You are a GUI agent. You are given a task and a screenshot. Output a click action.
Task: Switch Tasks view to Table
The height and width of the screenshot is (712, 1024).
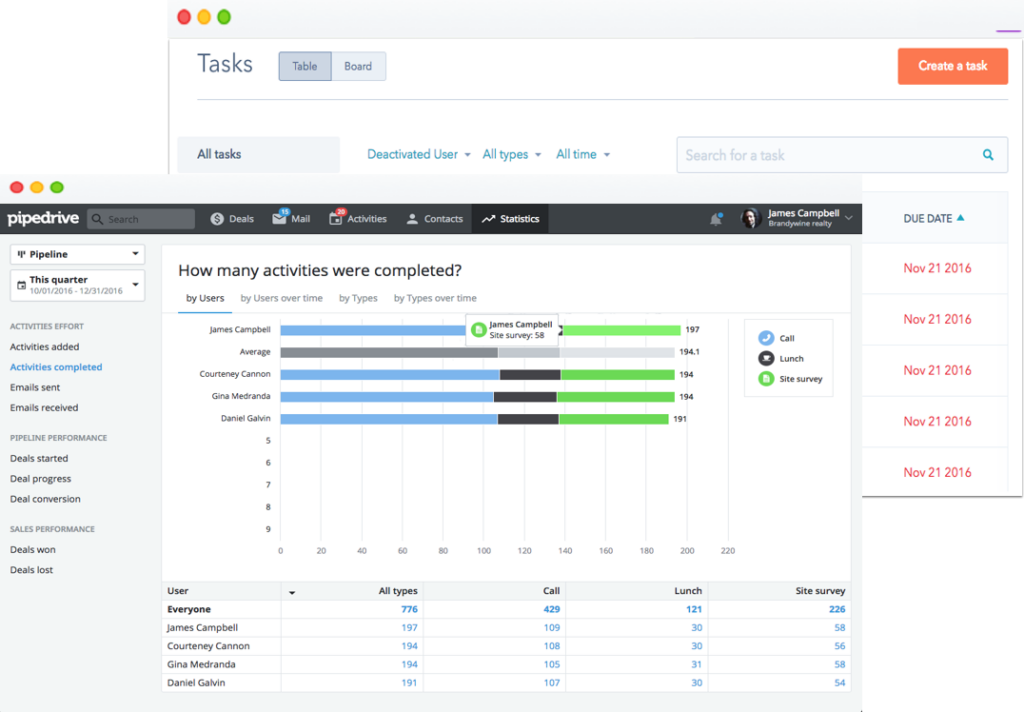305,66
